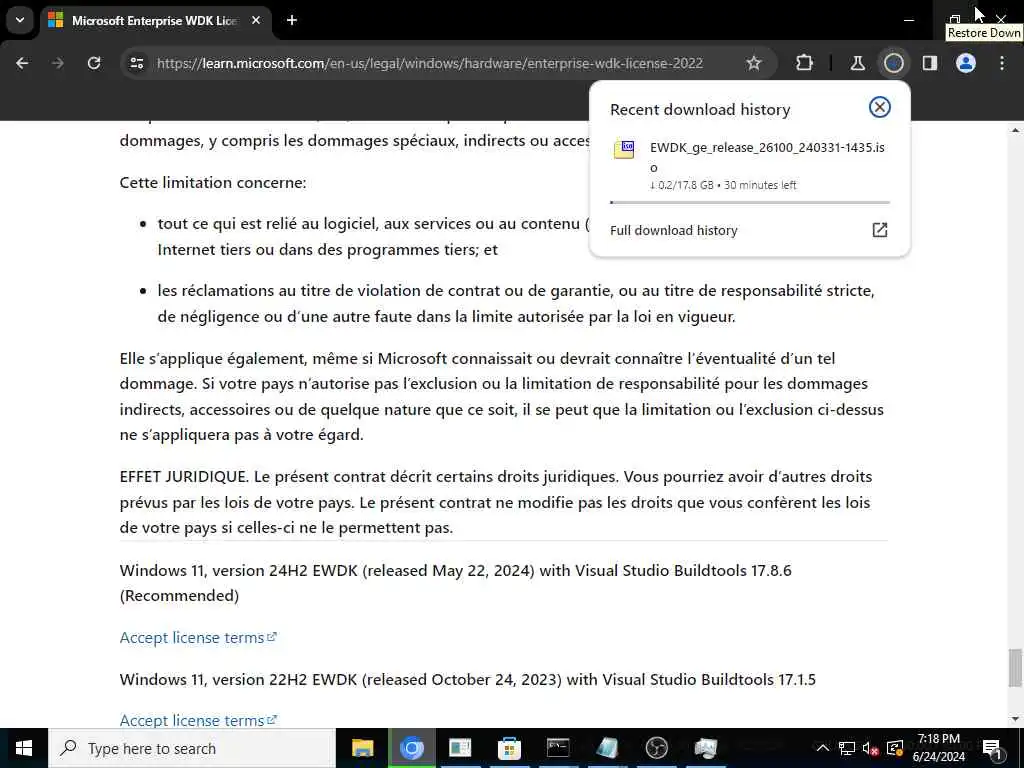Open the Microsoft Store taskbar icon
Image resolution: width=1024 pixels, height=768 pixels.
click(x=509, y=748)
